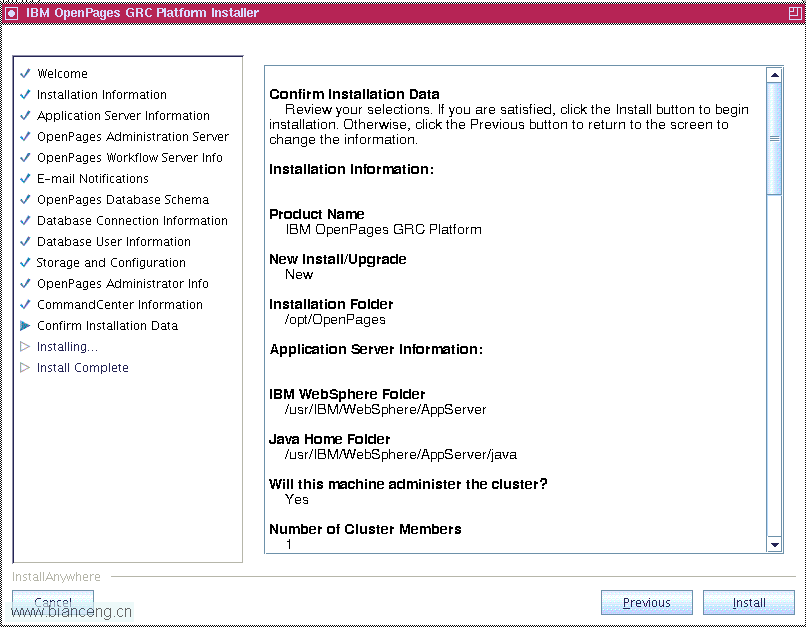This screenshot has height=627, width=806.
Task: Go back with the Previous button
Action: click(647, 602)
